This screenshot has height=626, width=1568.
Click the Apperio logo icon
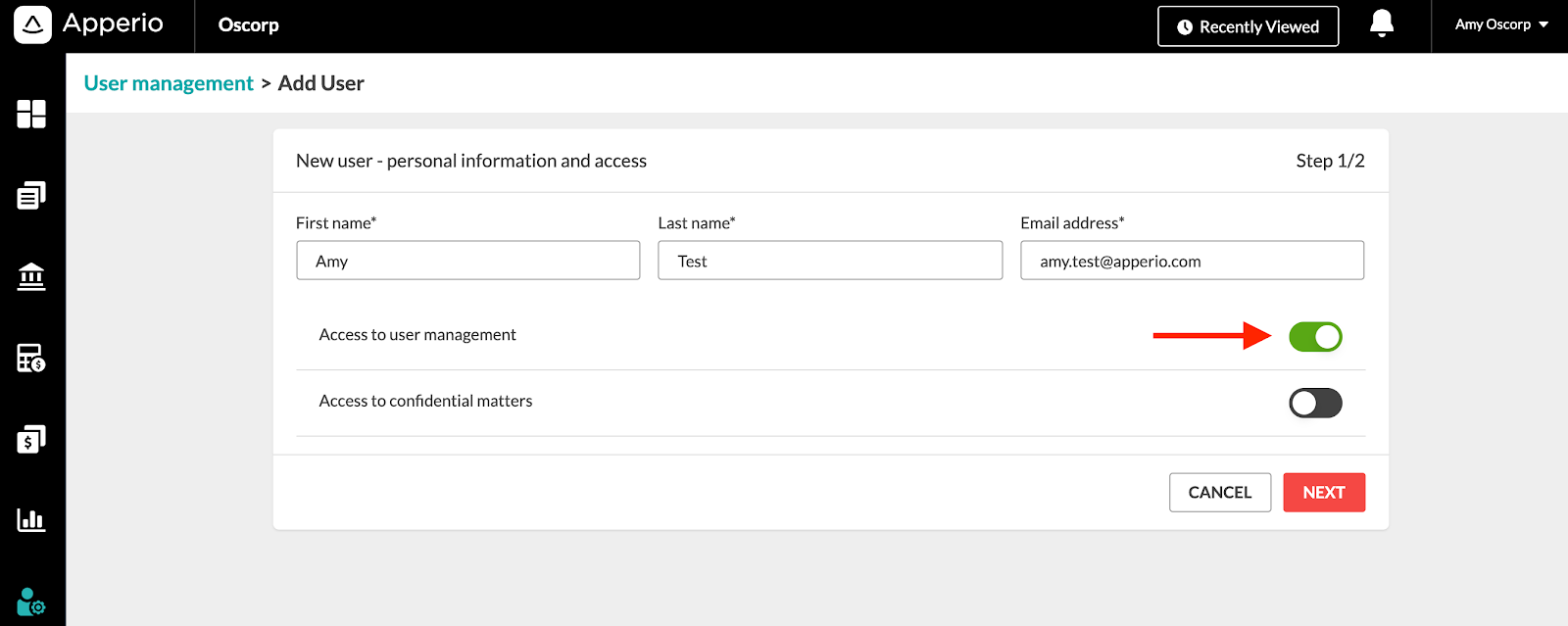coord(32,25)
